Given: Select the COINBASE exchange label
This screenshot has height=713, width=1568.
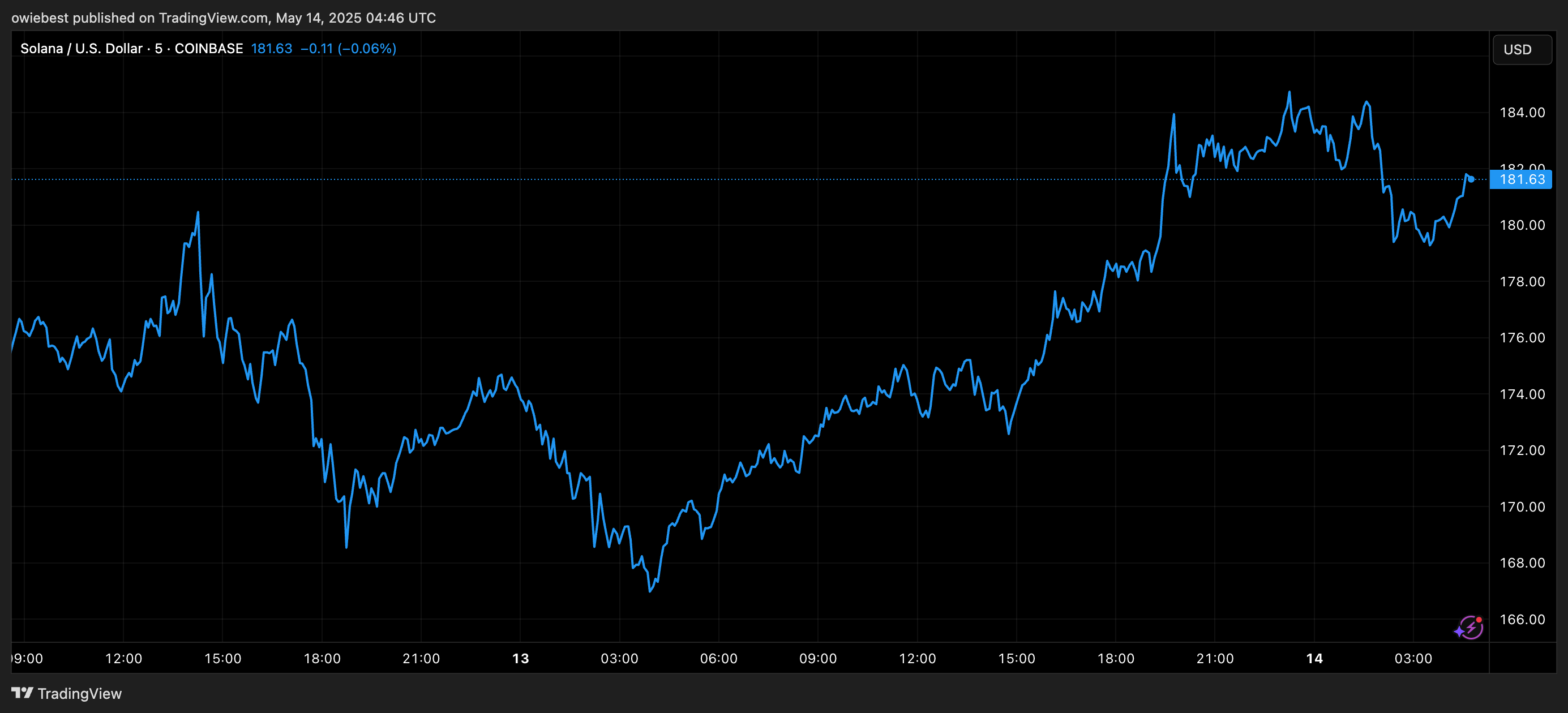Looking at the screenshot, I should 208,48.
